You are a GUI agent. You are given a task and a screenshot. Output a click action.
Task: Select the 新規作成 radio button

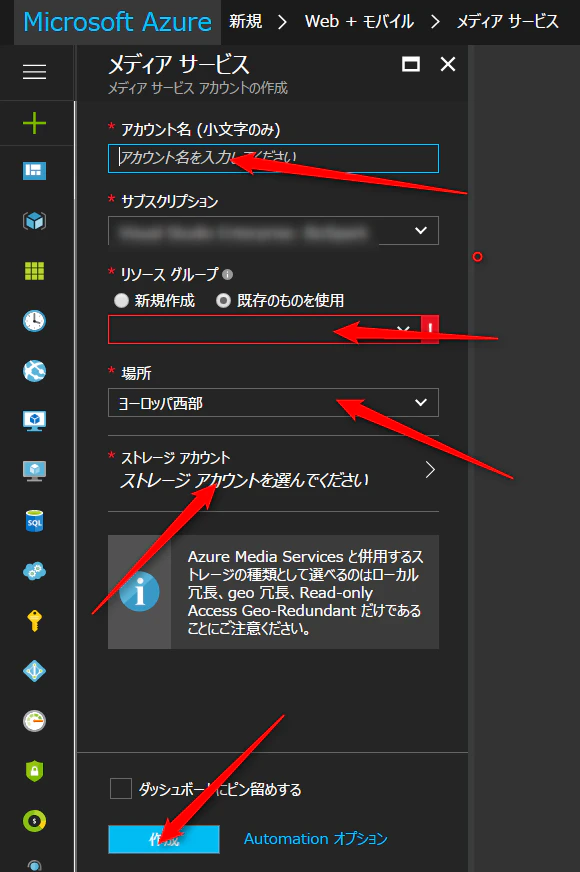[x=121, y=301]
